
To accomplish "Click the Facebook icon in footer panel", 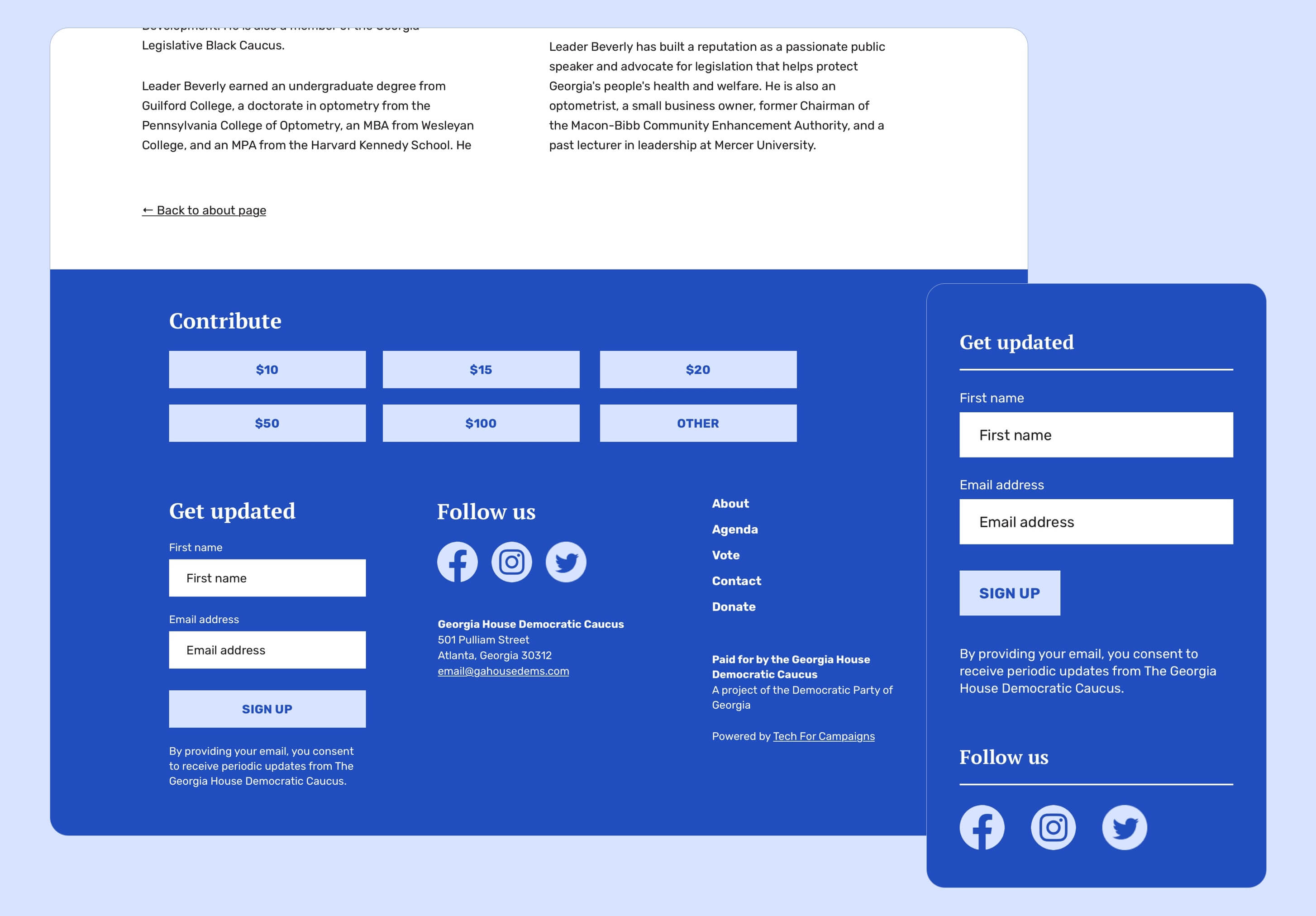I will (x=457, y=562).
